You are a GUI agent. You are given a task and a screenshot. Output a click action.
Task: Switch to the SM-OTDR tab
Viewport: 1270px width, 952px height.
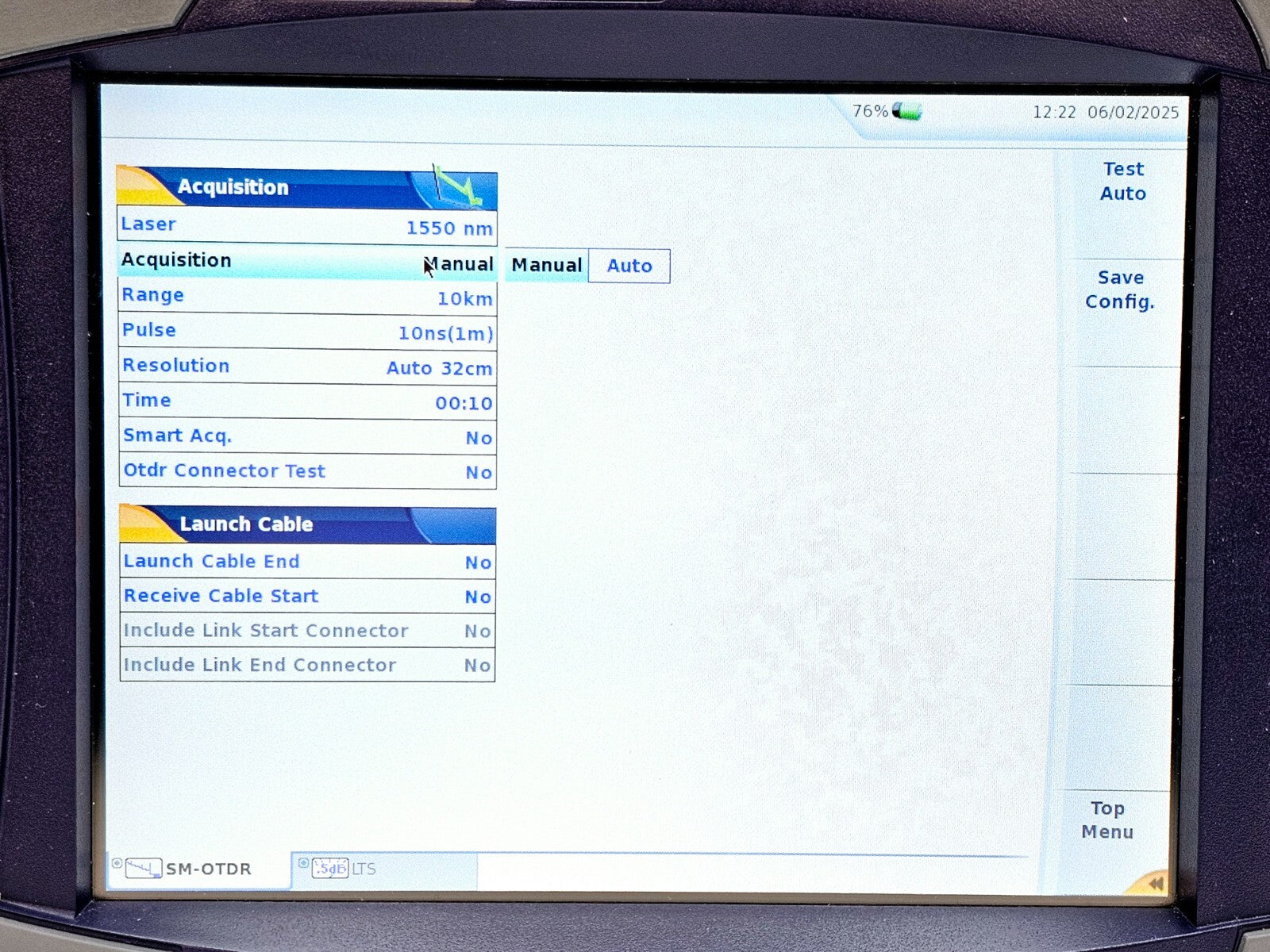coord(208,869)
